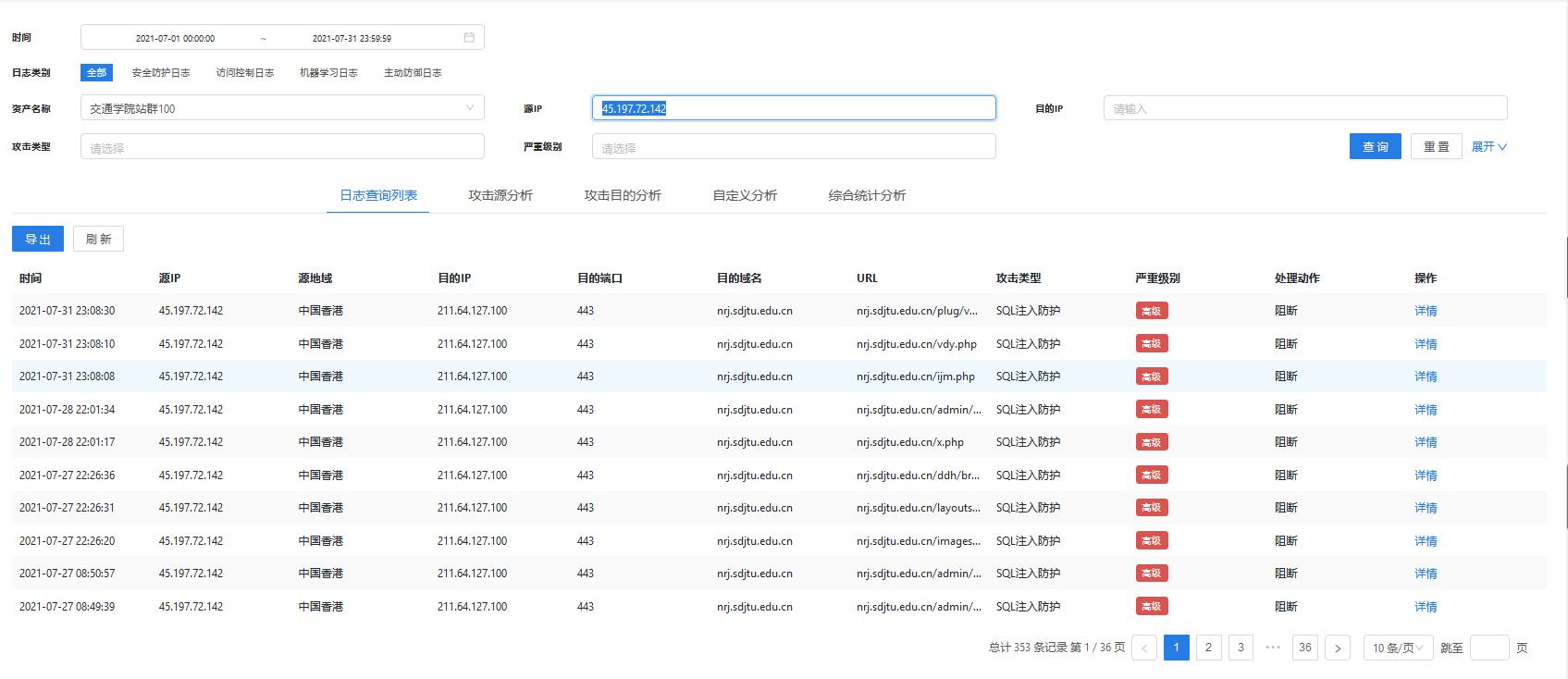
Task: Open 详情 for the 23:08:10 log row
Action: 1426,344
